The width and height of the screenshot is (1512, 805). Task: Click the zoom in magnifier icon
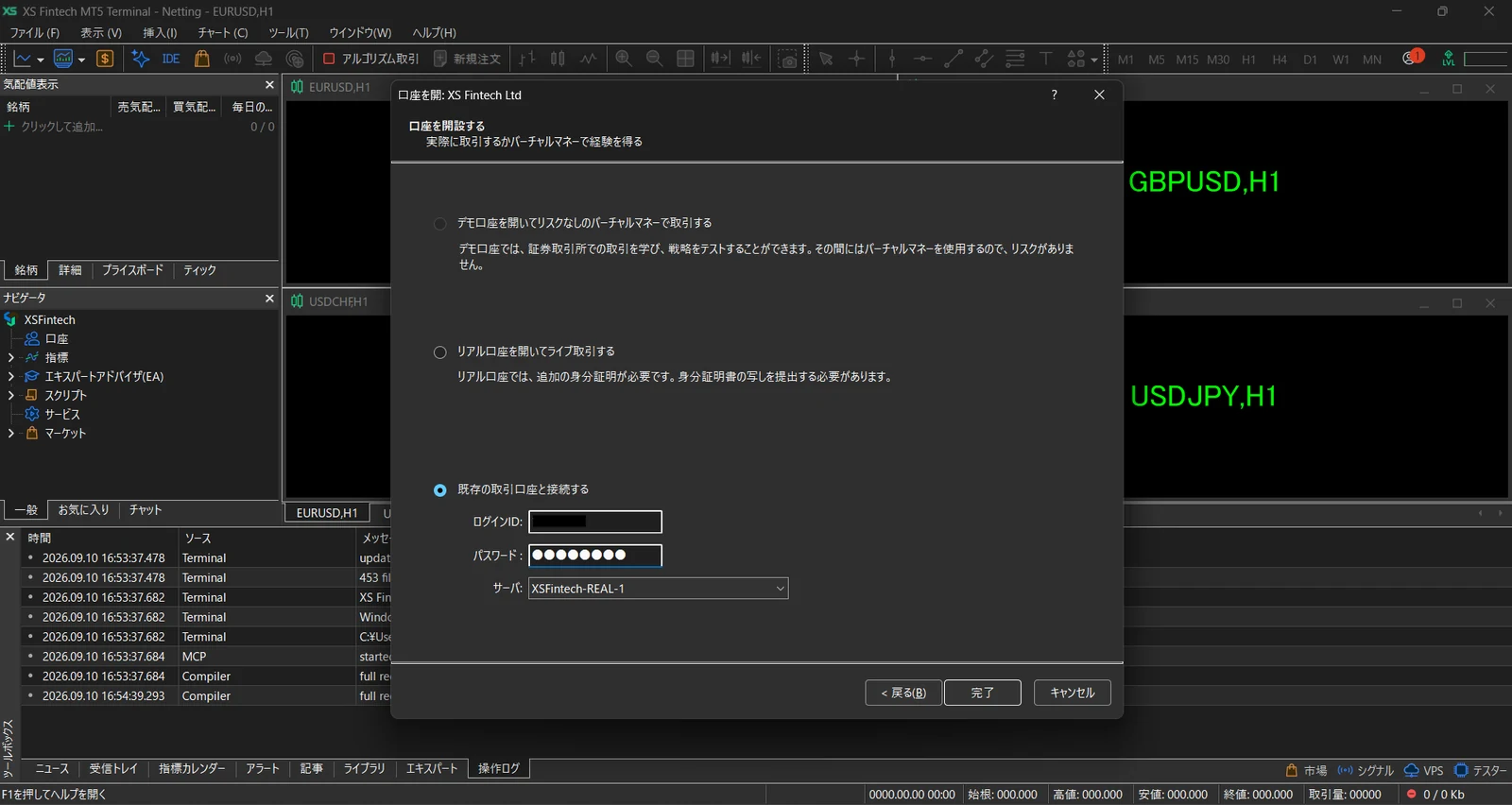pyautogui.click(x=624, y=59)
